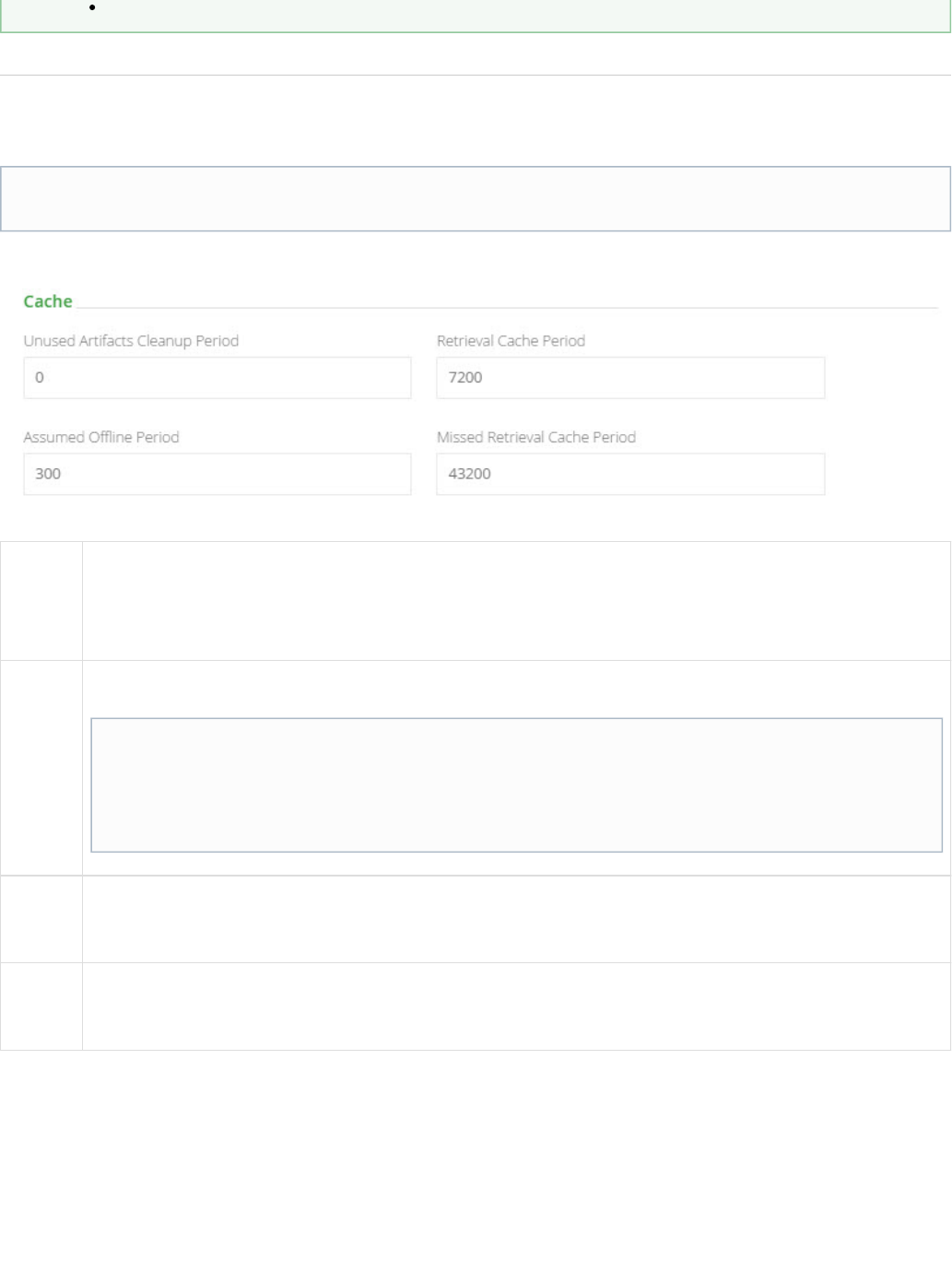Click the bullet point in the green box
Image resolution: width=952 pixels, height=1283 pixels.
93,7
